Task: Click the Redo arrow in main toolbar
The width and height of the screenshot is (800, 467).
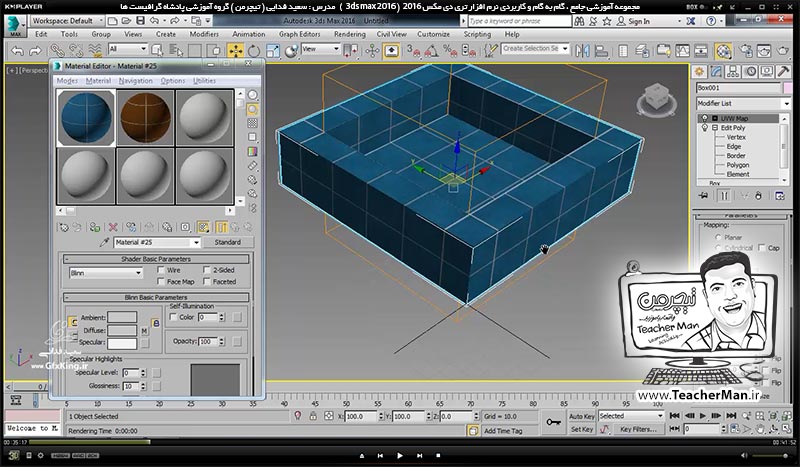Action: [35, 51]
